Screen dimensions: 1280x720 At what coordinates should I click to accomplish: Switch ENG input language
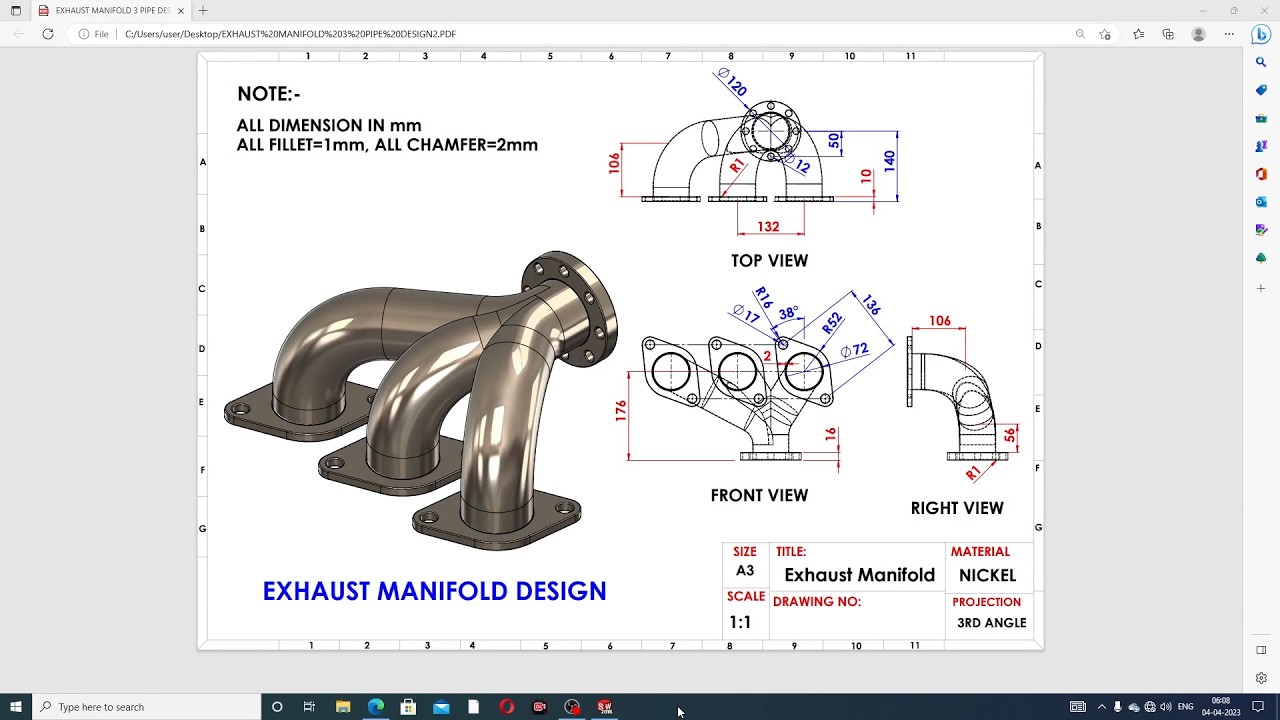[1186, 707]
